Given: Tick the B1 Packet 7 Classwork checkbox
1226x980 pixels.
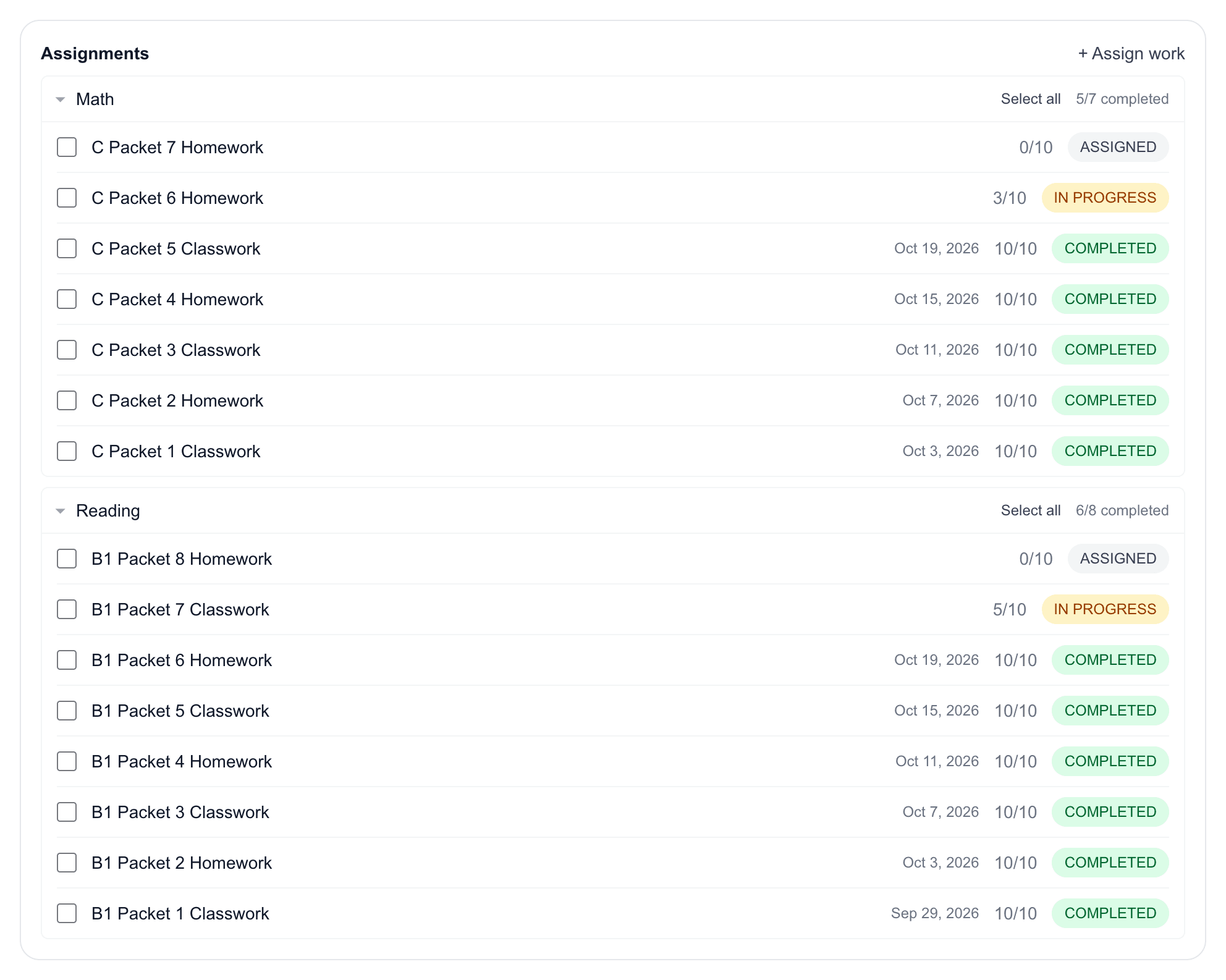Looking at the screenshot, I should 67,609.
